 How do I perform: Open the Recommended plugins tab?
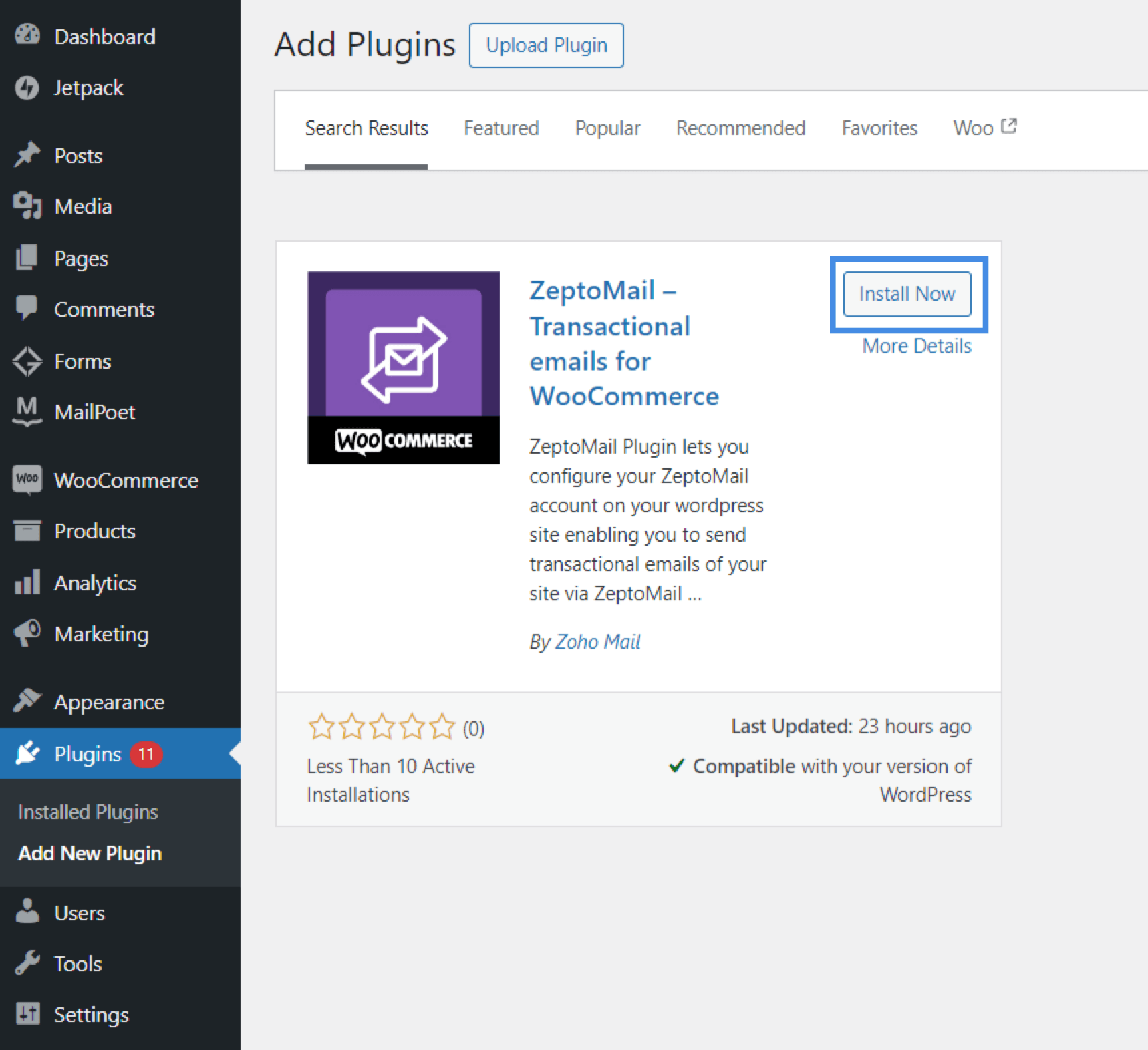[740, 128]
